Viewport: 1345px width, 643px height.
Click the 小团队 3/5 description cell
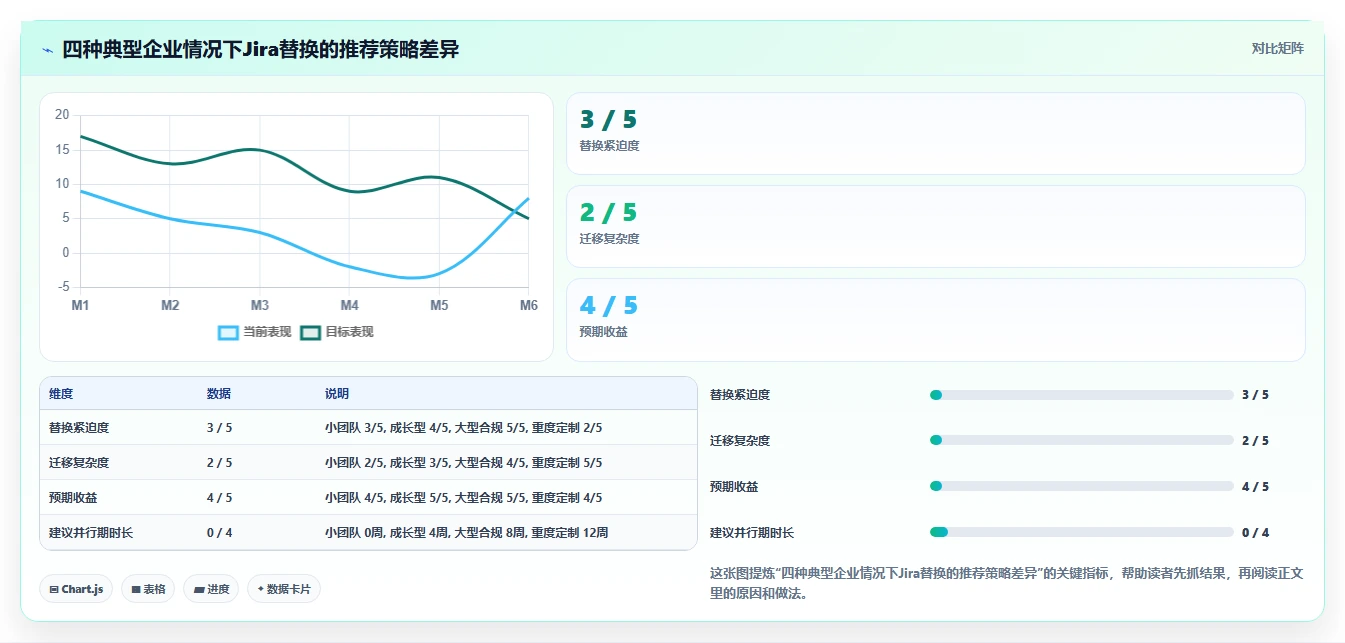[x=463, y=428]
